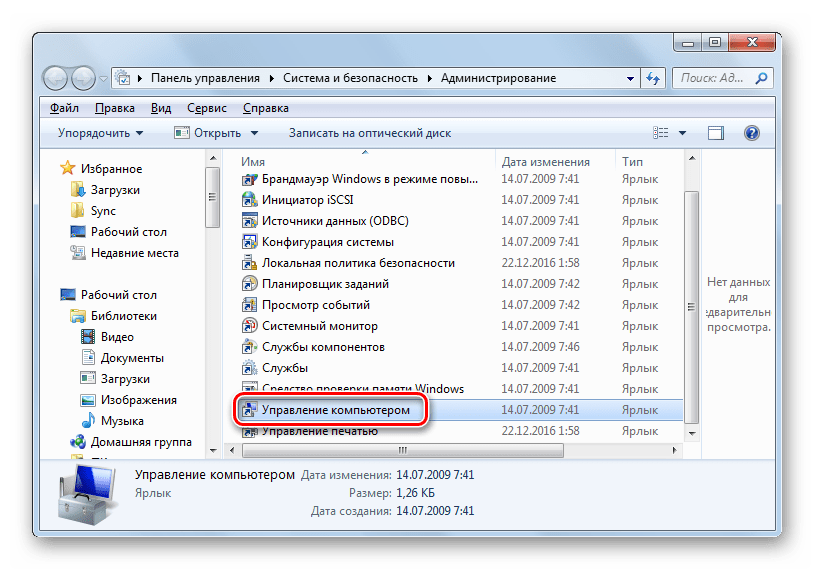Toggle the preview pane icon

pyautogui.click(x=716, y=133)
